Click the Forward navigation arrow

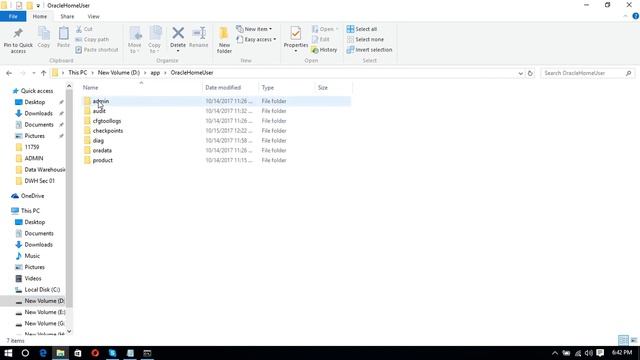(x=22, y=73)
